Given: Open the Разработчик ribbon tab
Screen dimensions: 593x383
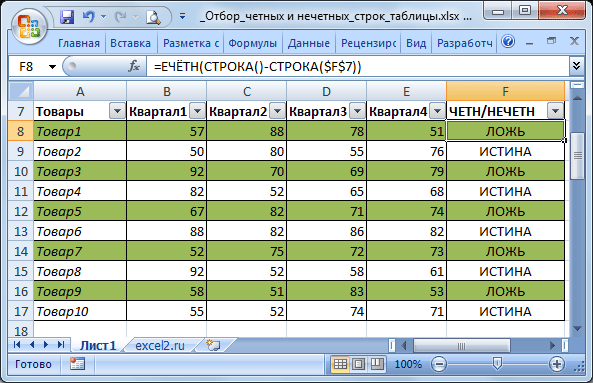Looking at the screenshot, I should pyautogui.click(x=464, y=43).
